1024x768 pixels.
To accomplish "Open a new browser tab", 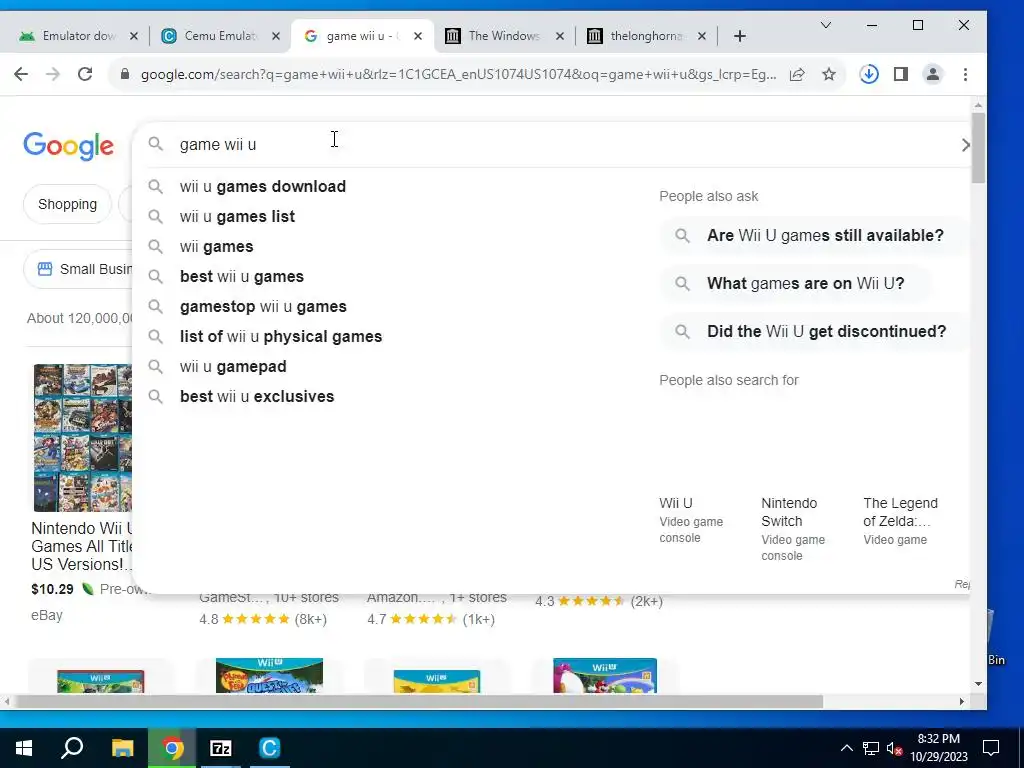I will tap(739, 36).
